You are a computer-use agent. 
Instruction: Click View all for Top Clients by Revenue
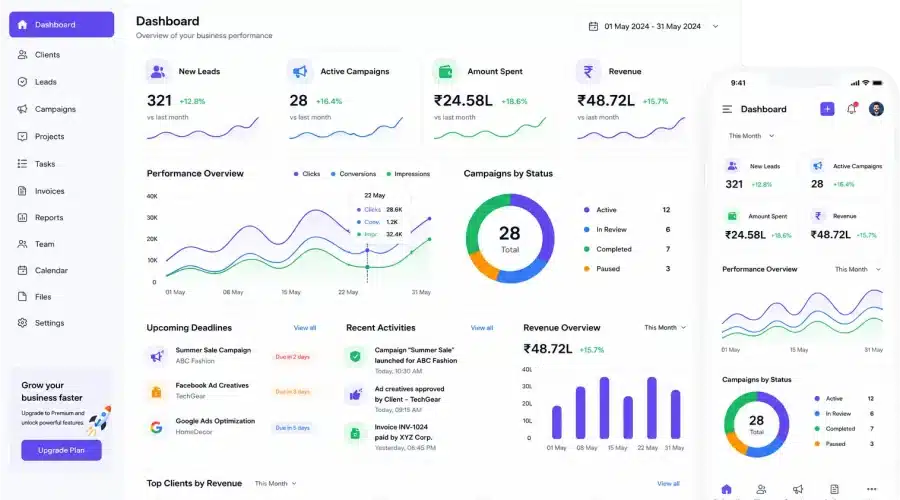(668, 483)
